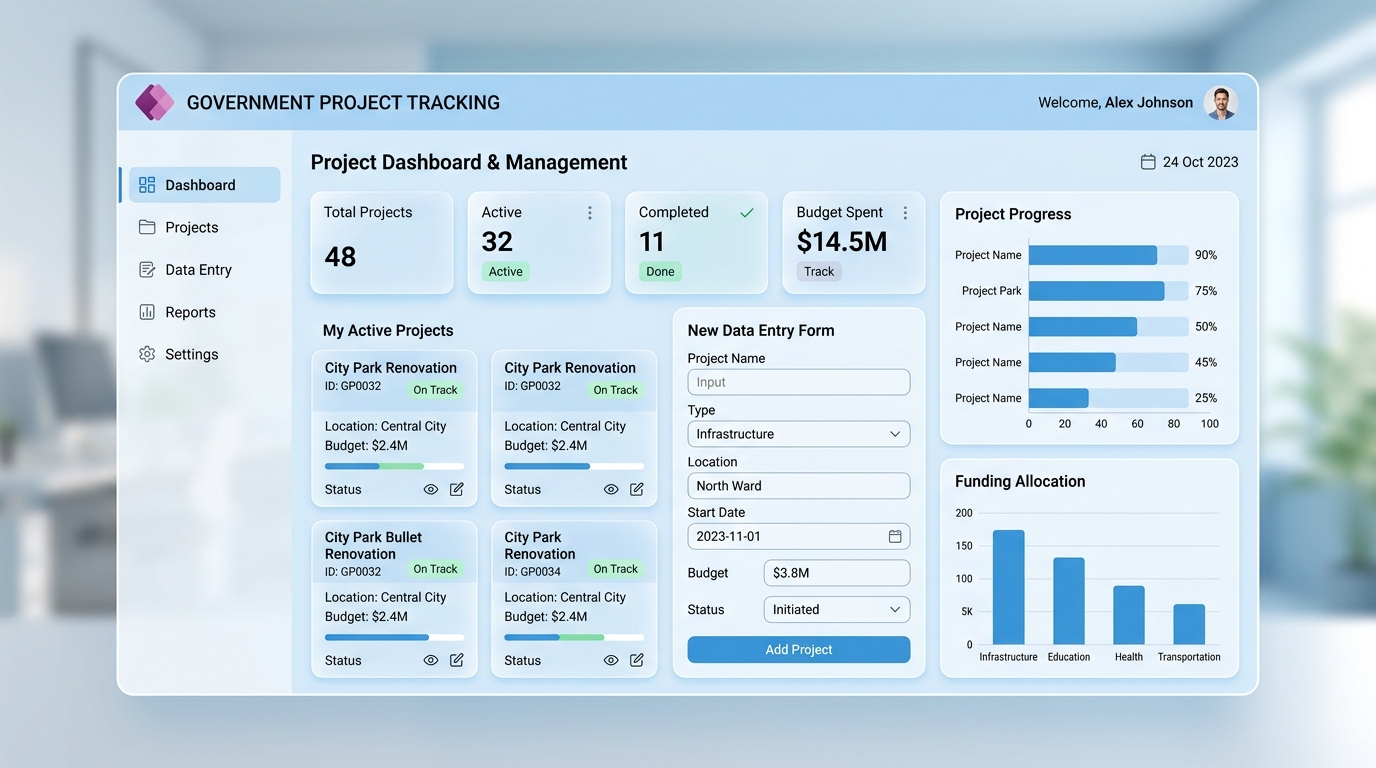Click the Completed card checkmark icon
1376x768 pixels.
[746, 213]
